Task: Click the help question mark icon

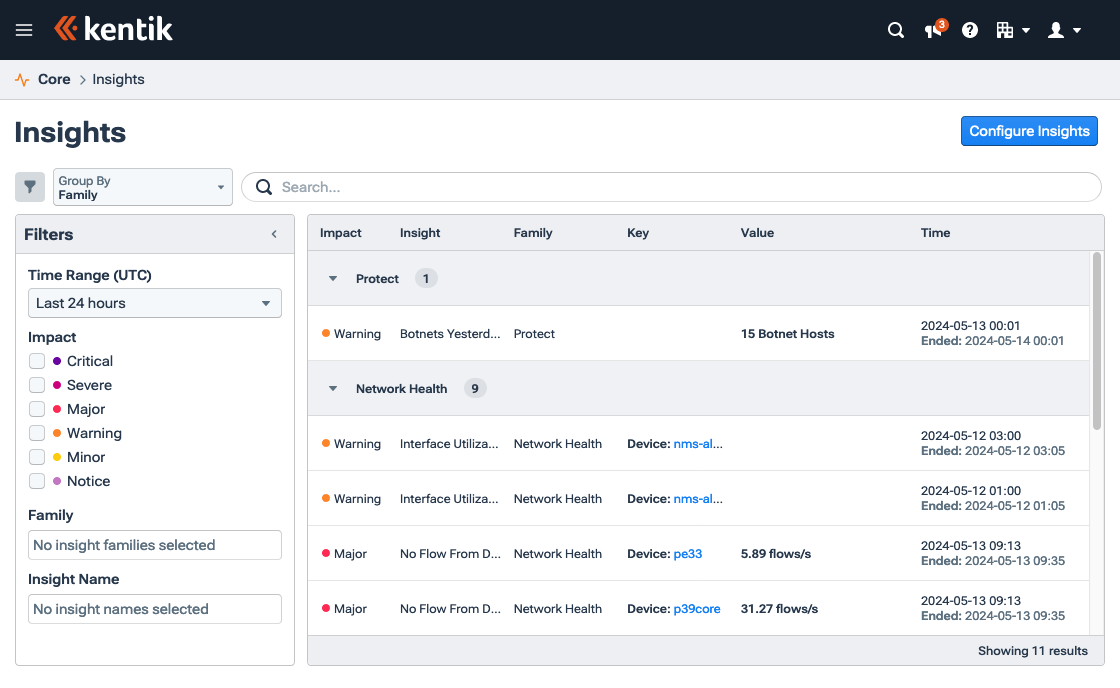Action: pyautogui.click(x=969, y=30)
